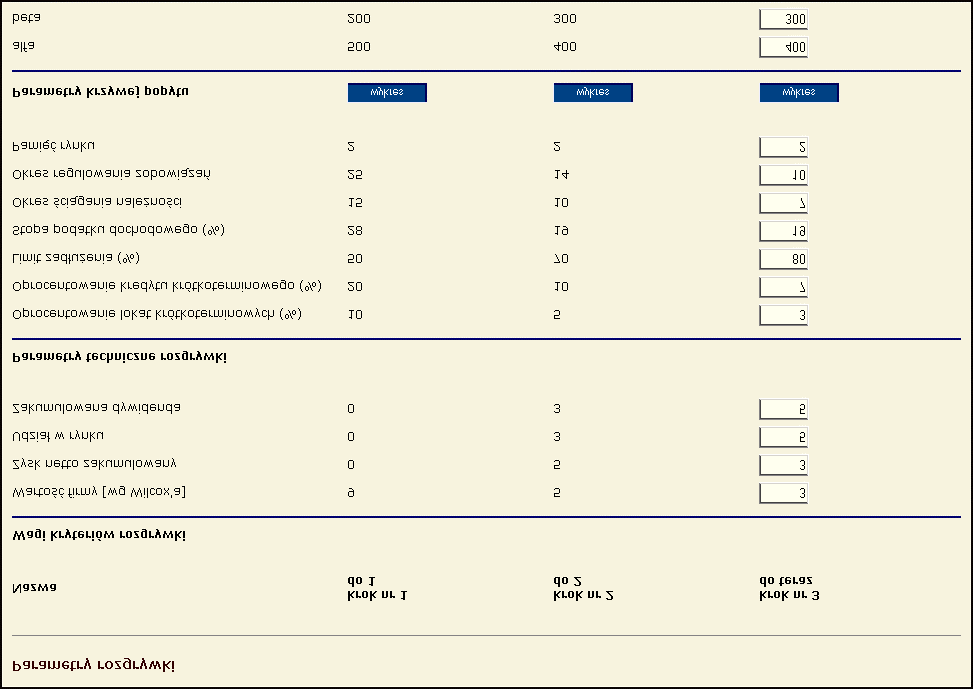Edit the Zysk netto zakumulowany weight input field

point(783,465)
